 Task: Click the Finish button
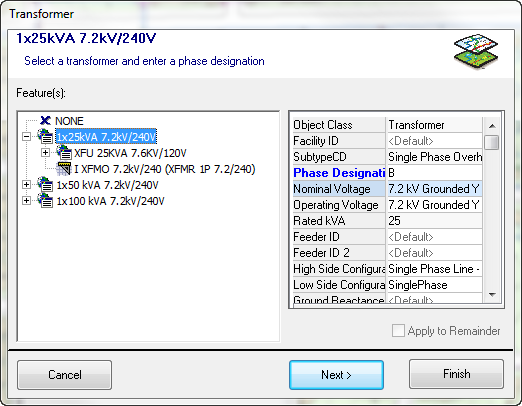click(456, 374)
